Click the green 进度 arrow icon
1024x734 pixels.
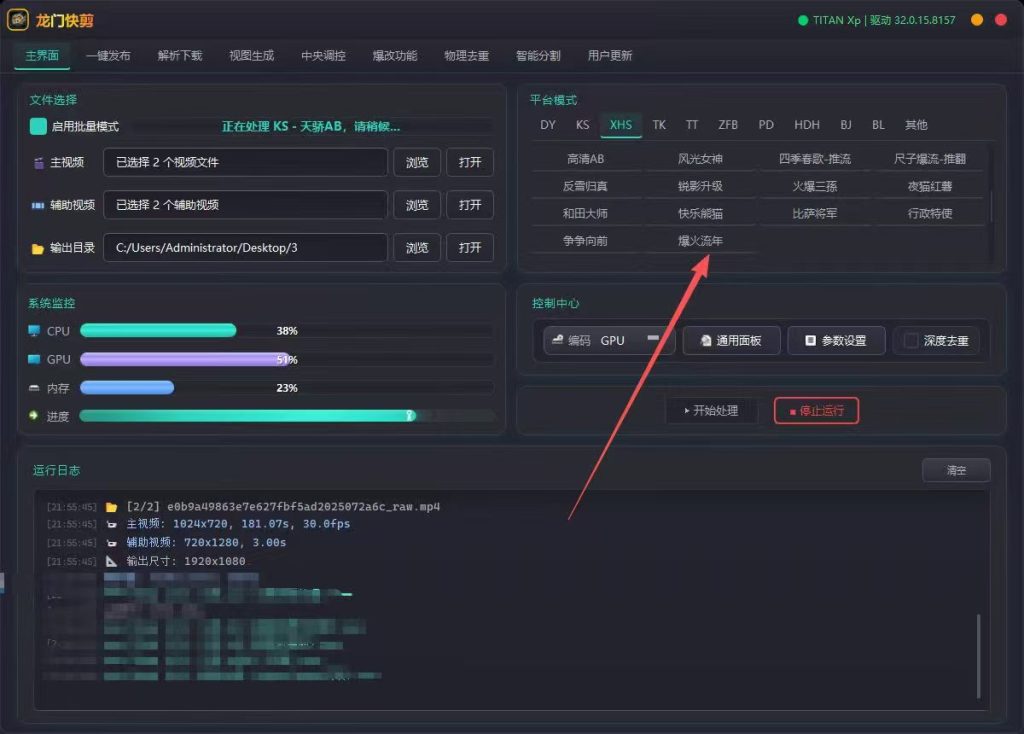pyautogui.click(x=34, y=415)
